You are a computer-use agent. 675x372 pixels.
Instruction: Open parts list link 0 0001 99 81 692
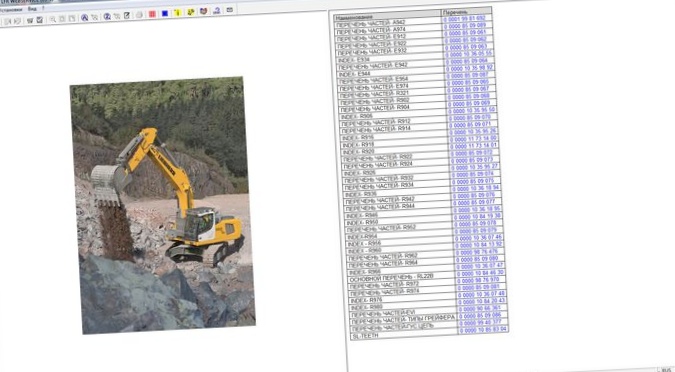click(464, 19)
